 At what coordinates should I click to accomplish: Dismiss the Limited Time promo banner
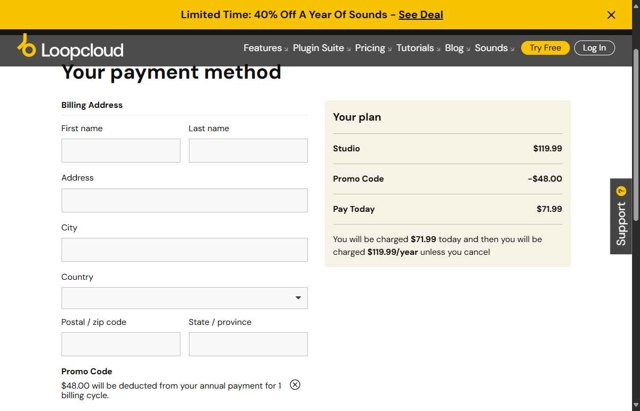click(611, 15)
